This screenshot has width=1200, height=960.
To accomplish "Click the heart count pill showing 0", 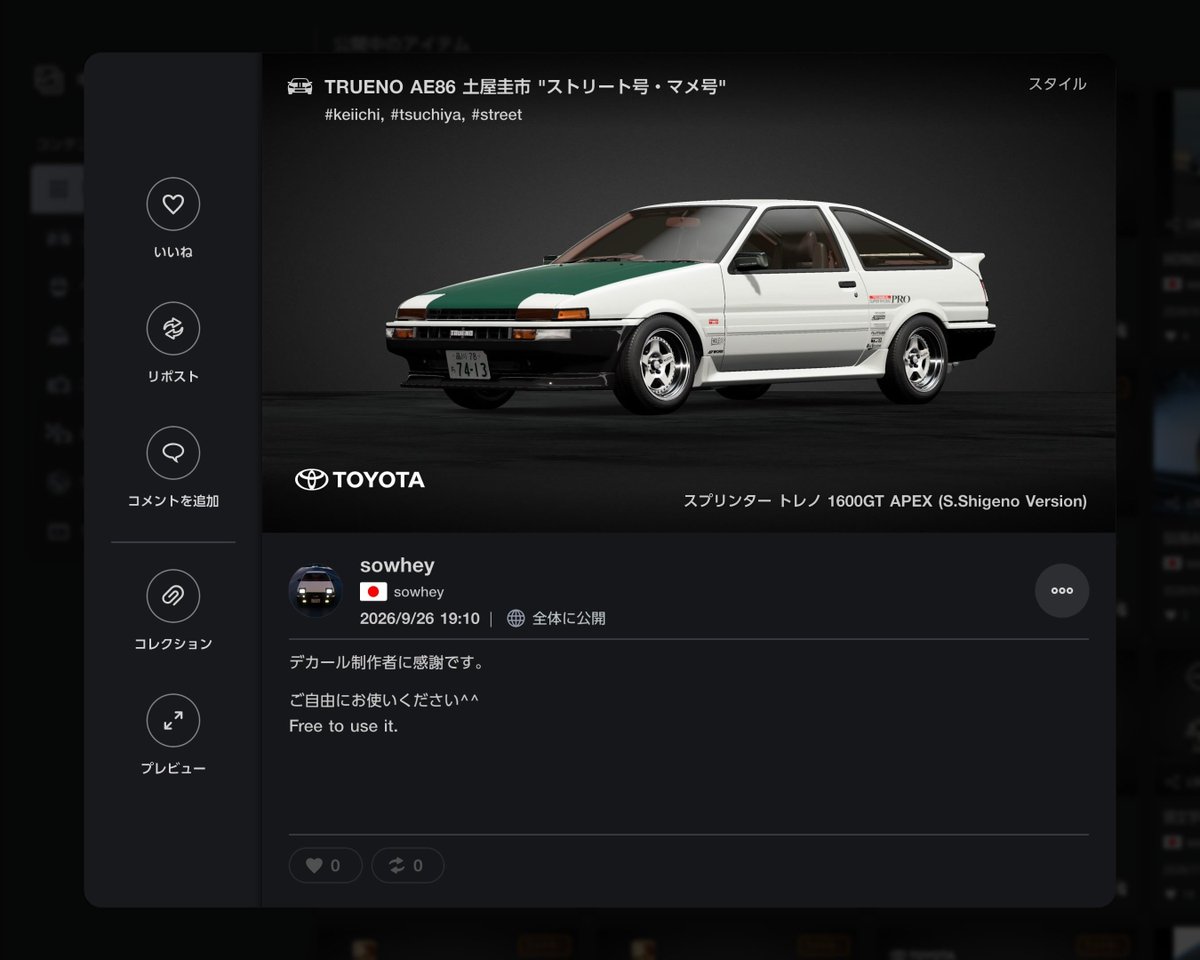I will tap(325, 866).
